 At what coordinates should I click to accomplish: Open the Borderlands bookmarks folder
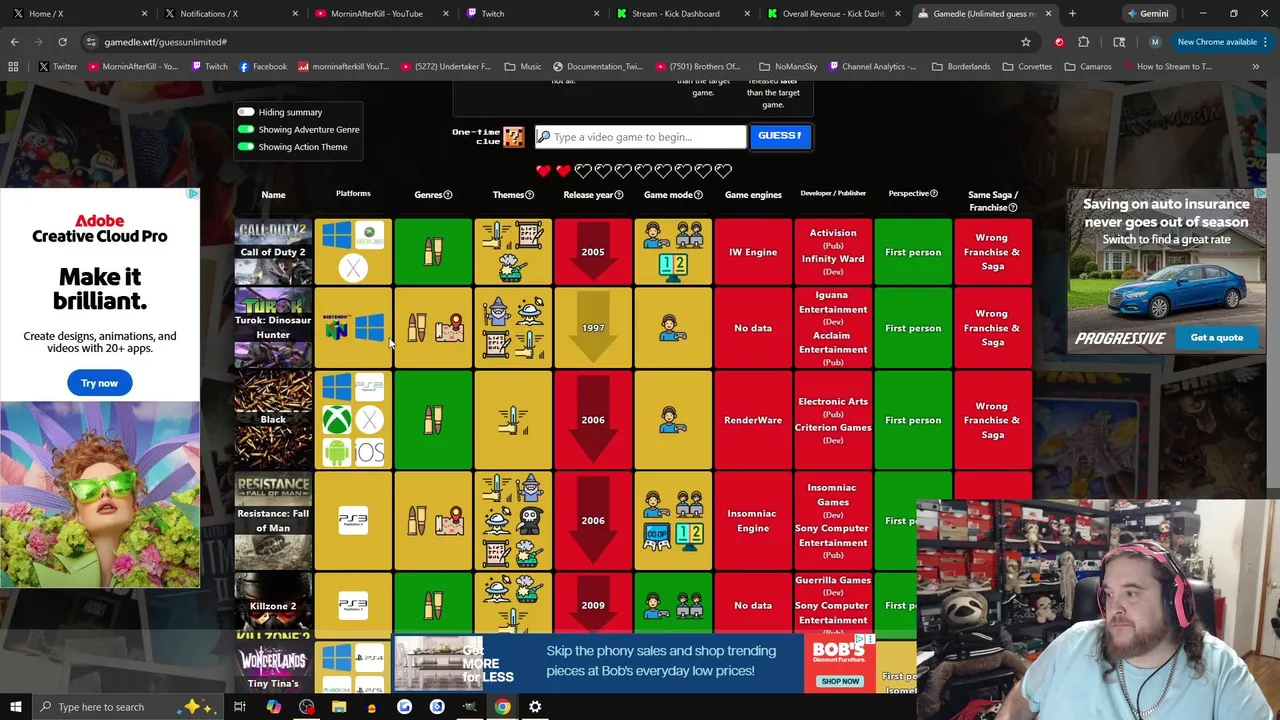pos(961,67)
